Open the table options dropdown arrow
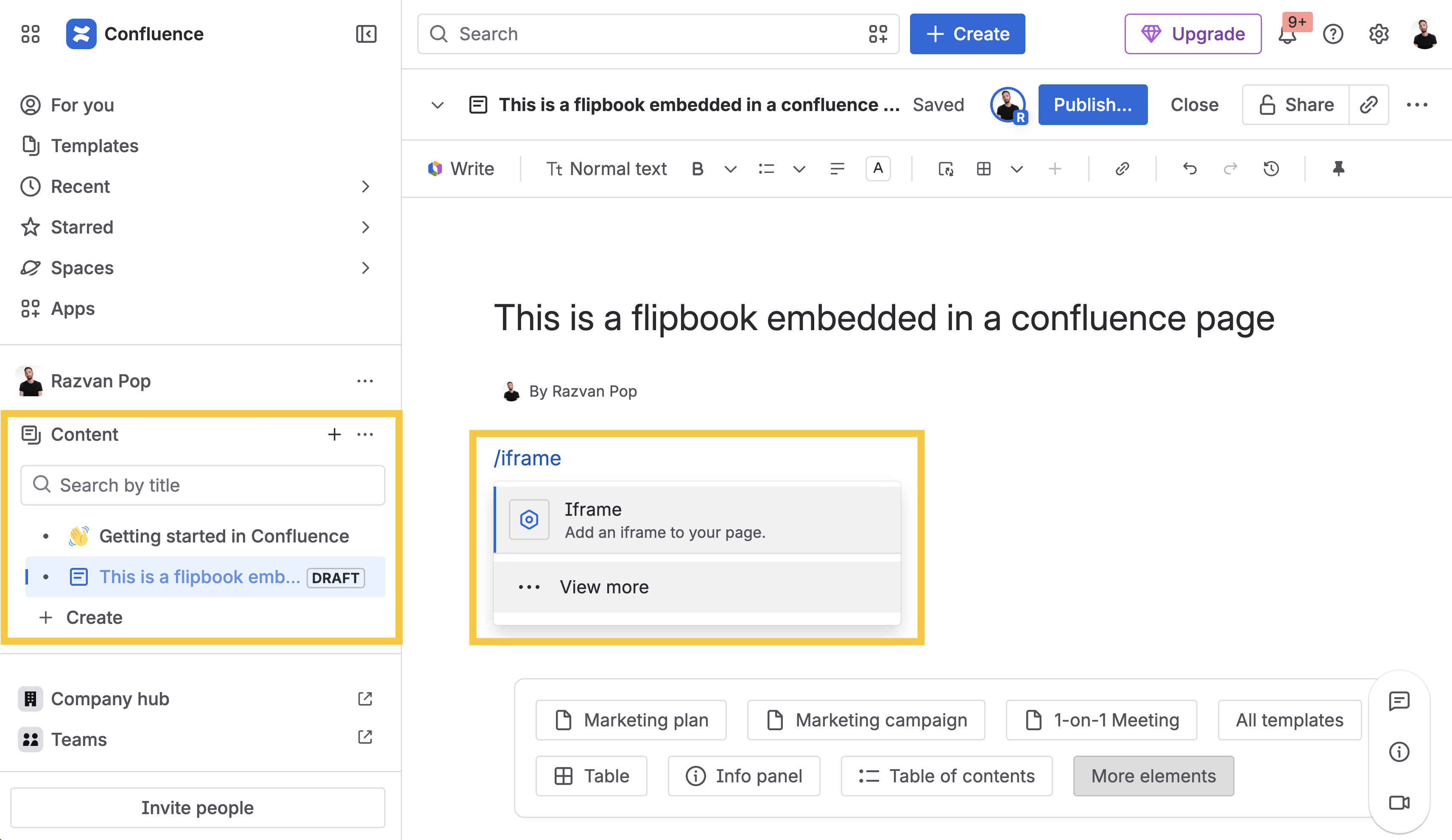This screenshot has height=840, width=1452. 1016,169
